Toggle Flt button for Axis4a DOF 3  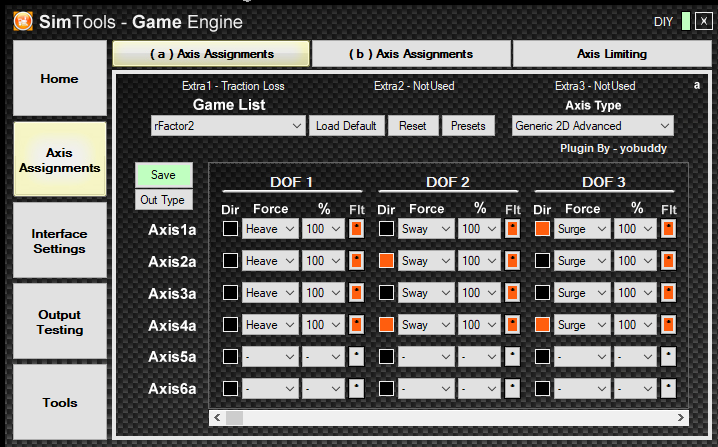click(669, 325)
